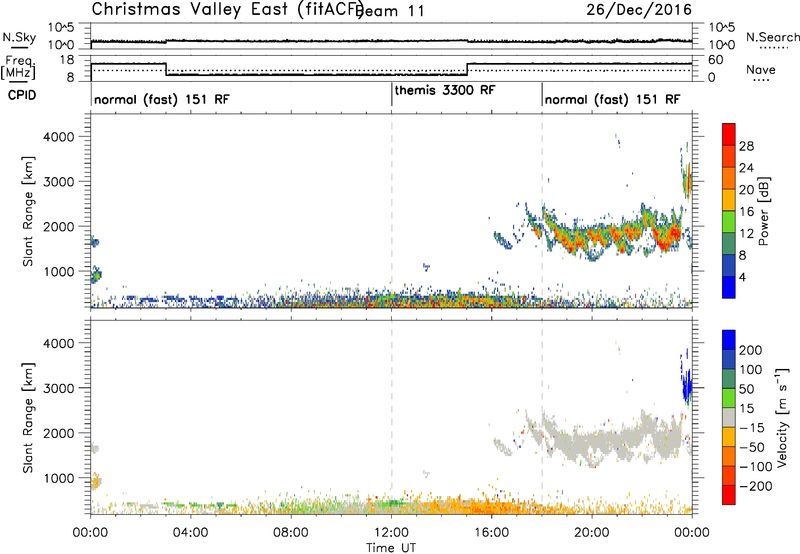The image size is (800, 554).
Task: Select the 'Time UT' axis title
Action: [x=391, y=547]
